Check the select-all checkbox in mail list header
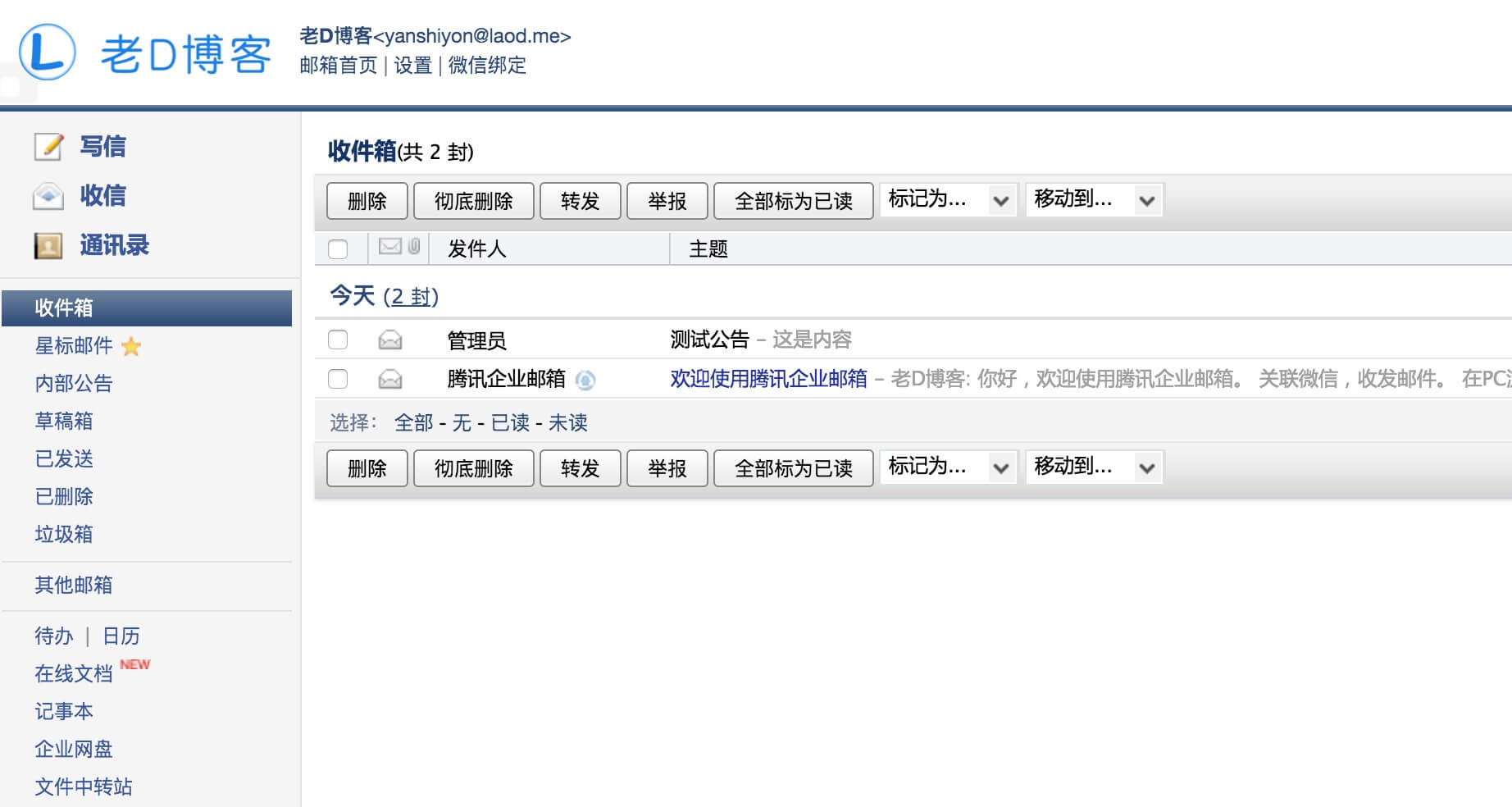The image size is (1512, 807). pos(337,248)
